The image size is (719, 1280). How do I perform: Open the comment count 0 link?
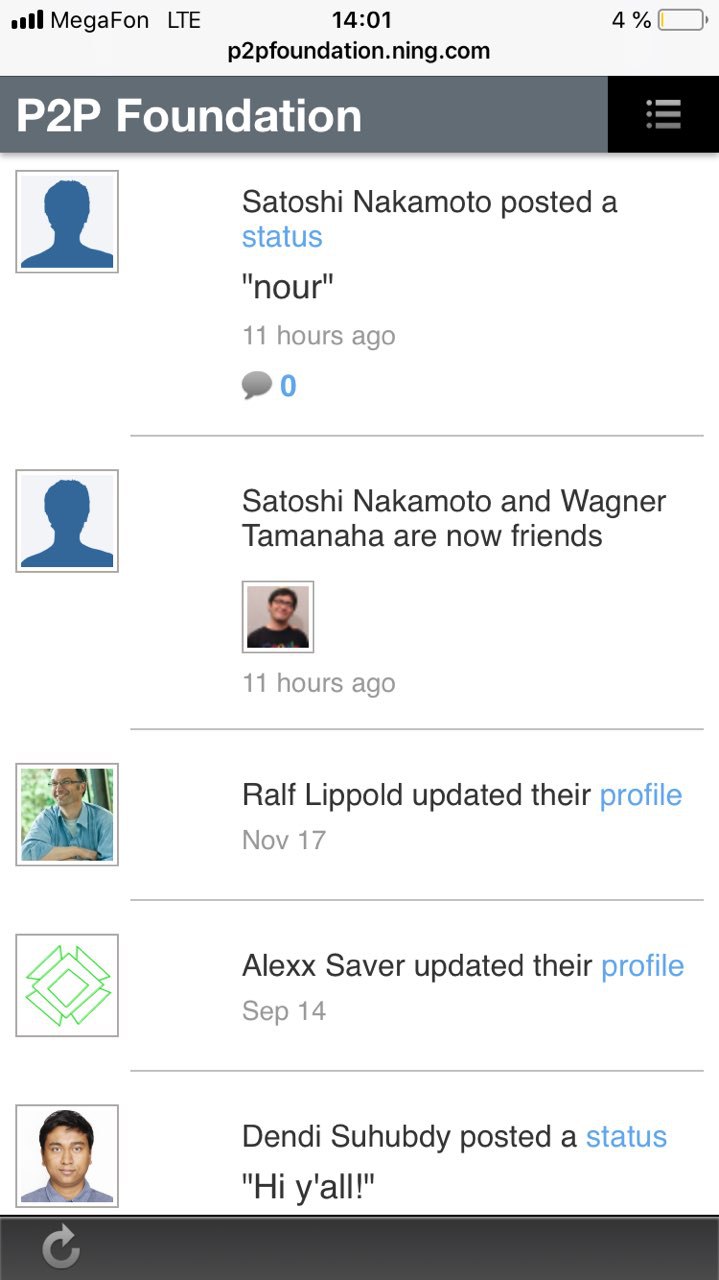288,386
